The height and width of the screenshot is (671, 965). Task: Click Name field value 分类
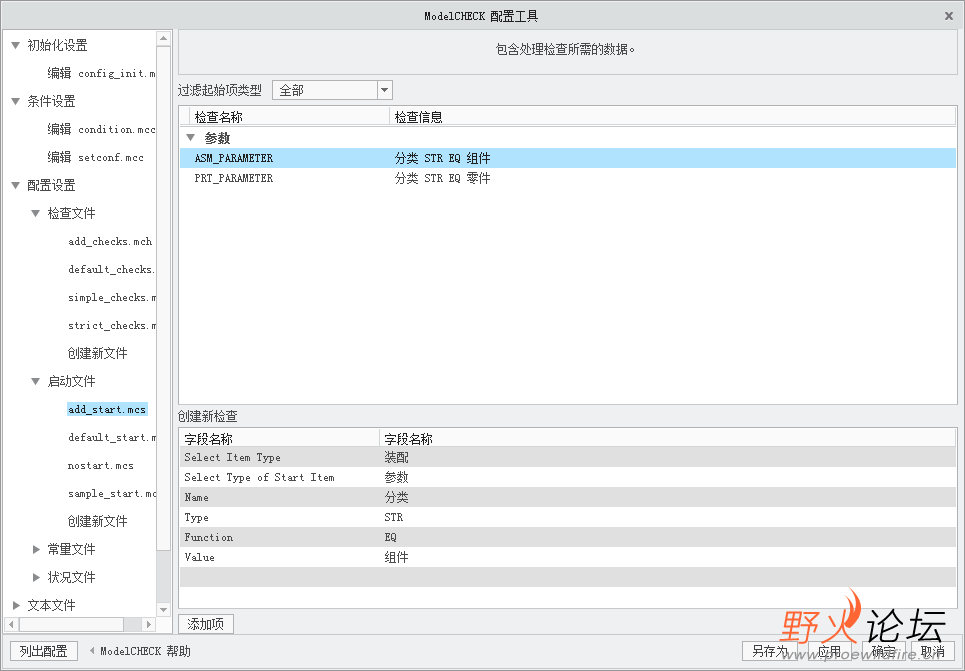pyautogui.click(x=396, y=497)
